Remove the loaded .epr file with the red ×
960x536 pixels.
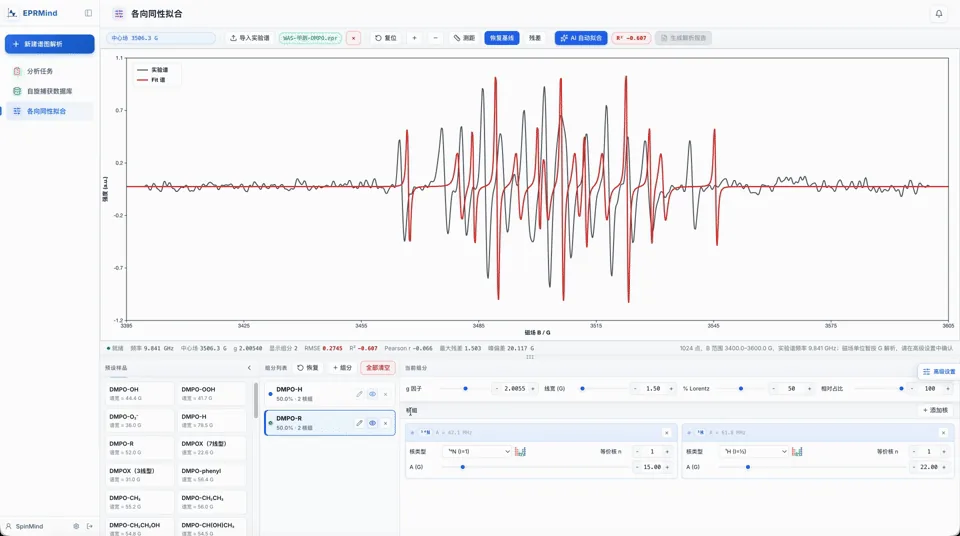(x=353, y=38)
